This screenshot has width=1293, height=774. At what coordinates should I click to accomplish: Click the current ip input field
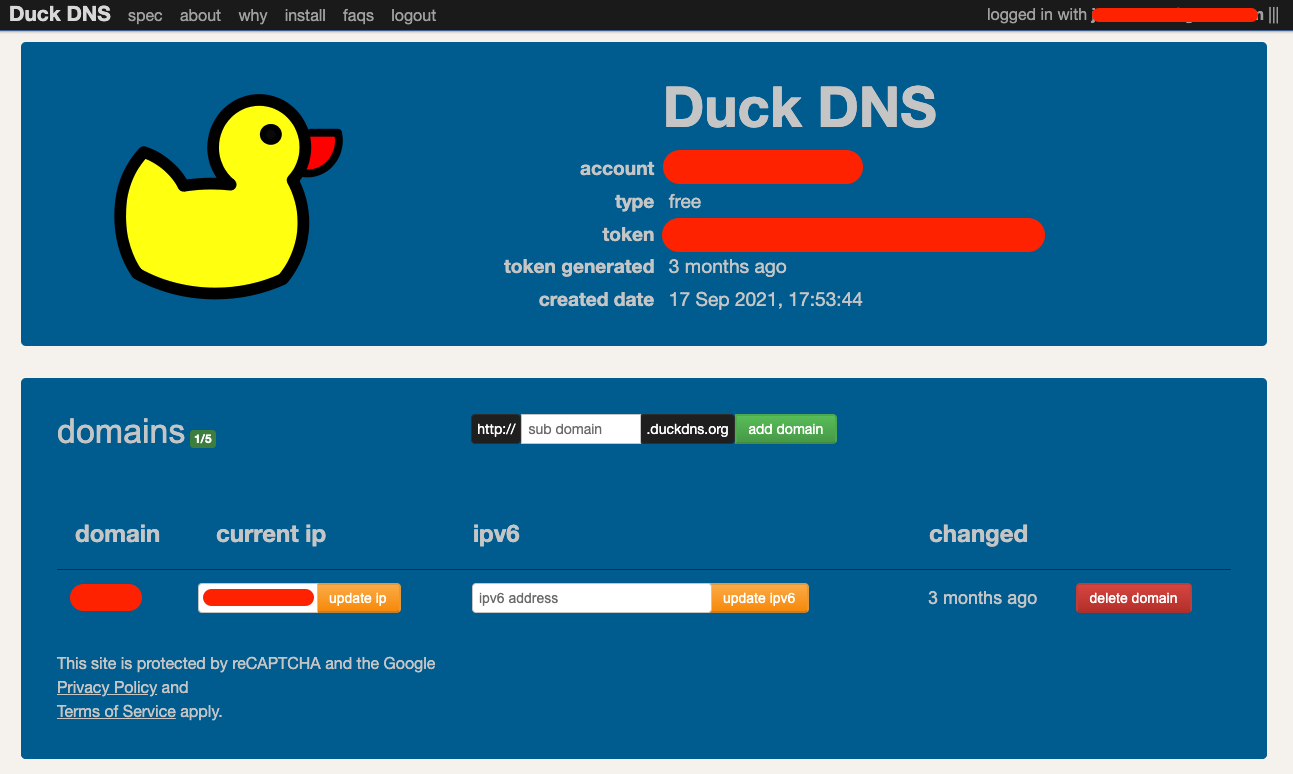tap(258, 598)
